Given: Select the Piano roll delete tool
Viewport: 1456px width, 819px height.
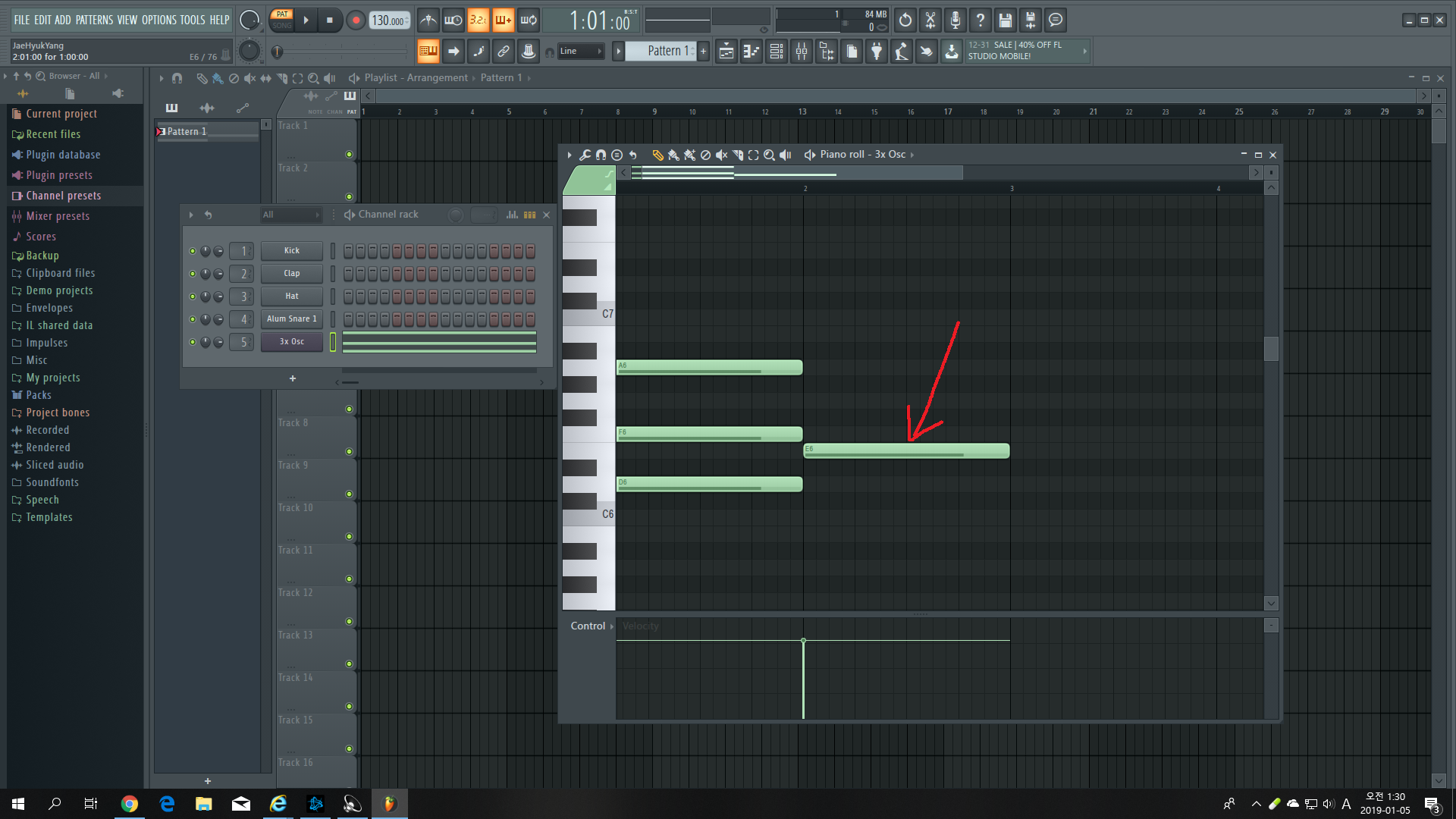Looking at the screenshot, I should 705,155.
